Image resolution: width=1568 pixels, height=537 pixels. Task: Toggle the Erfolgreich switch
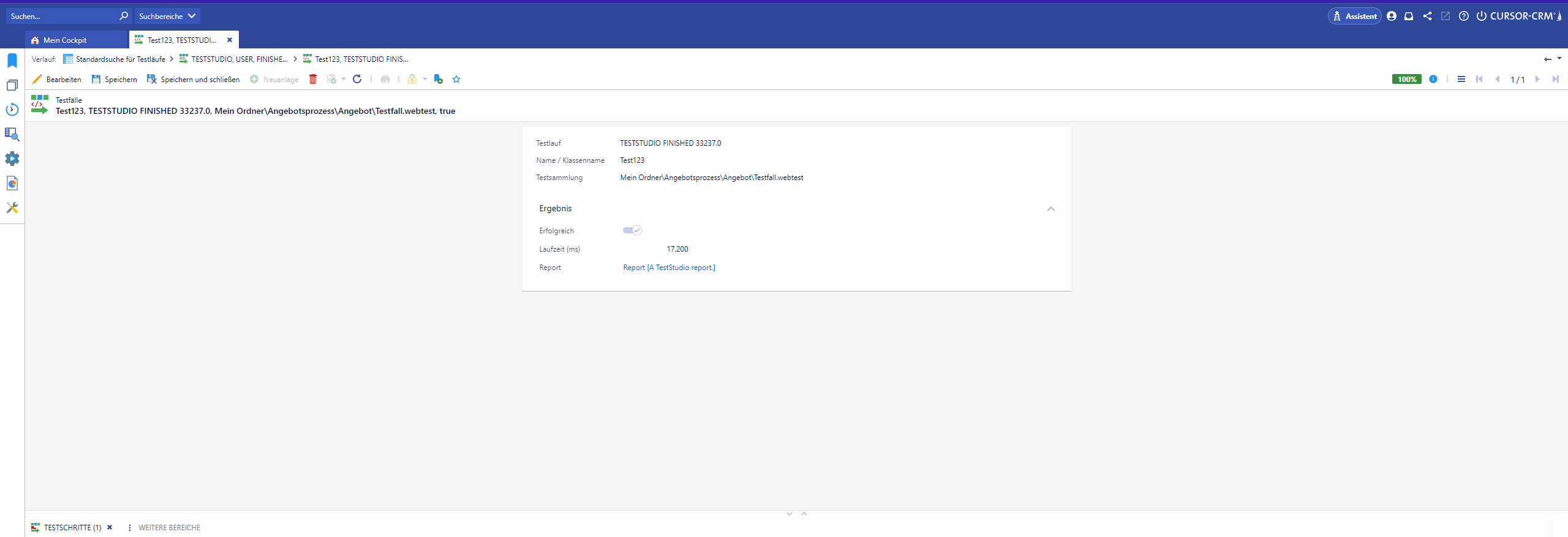(632, 230)
